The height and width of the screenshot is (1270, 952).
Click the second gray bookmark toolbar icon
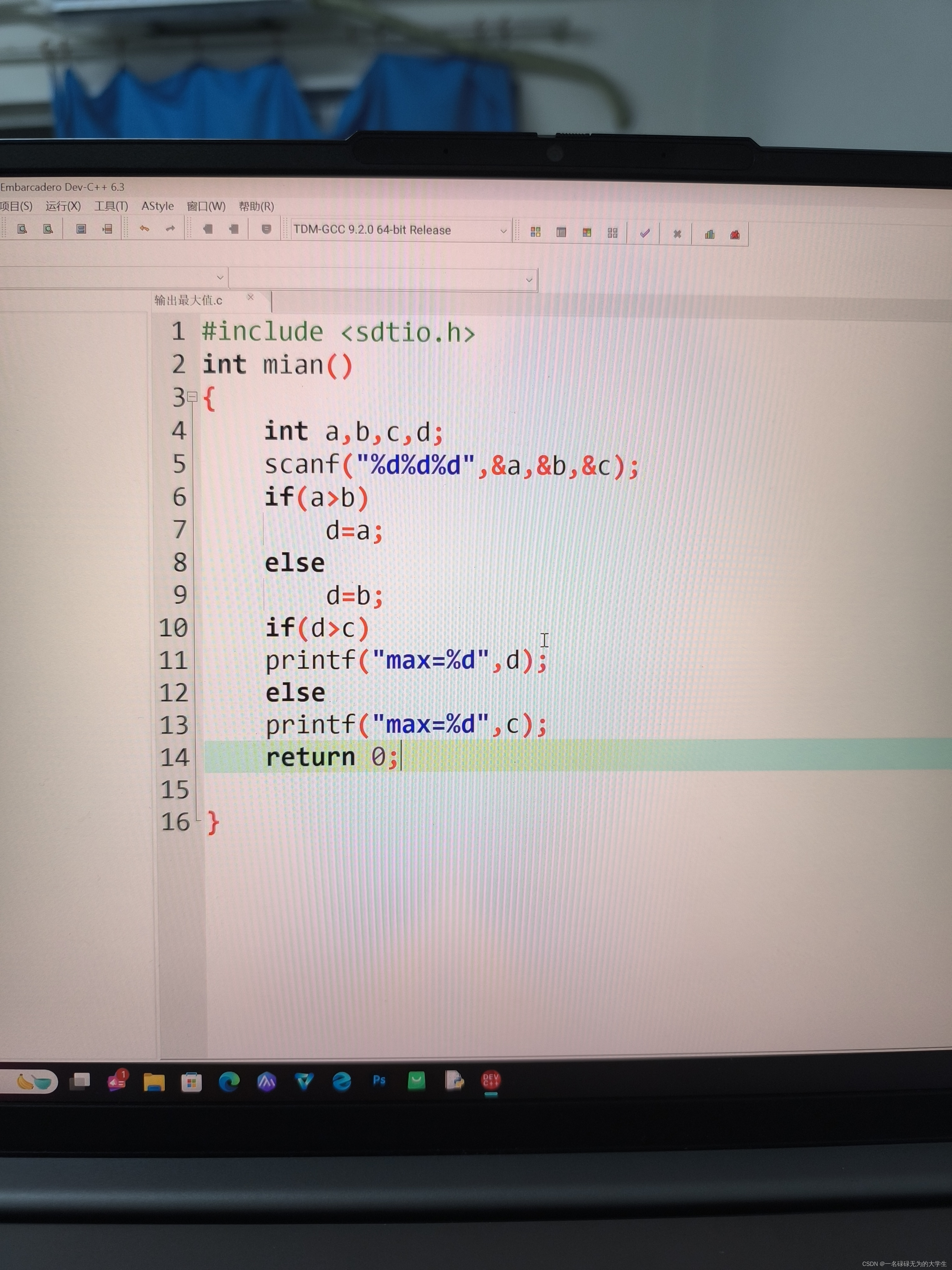pos(234,229)
